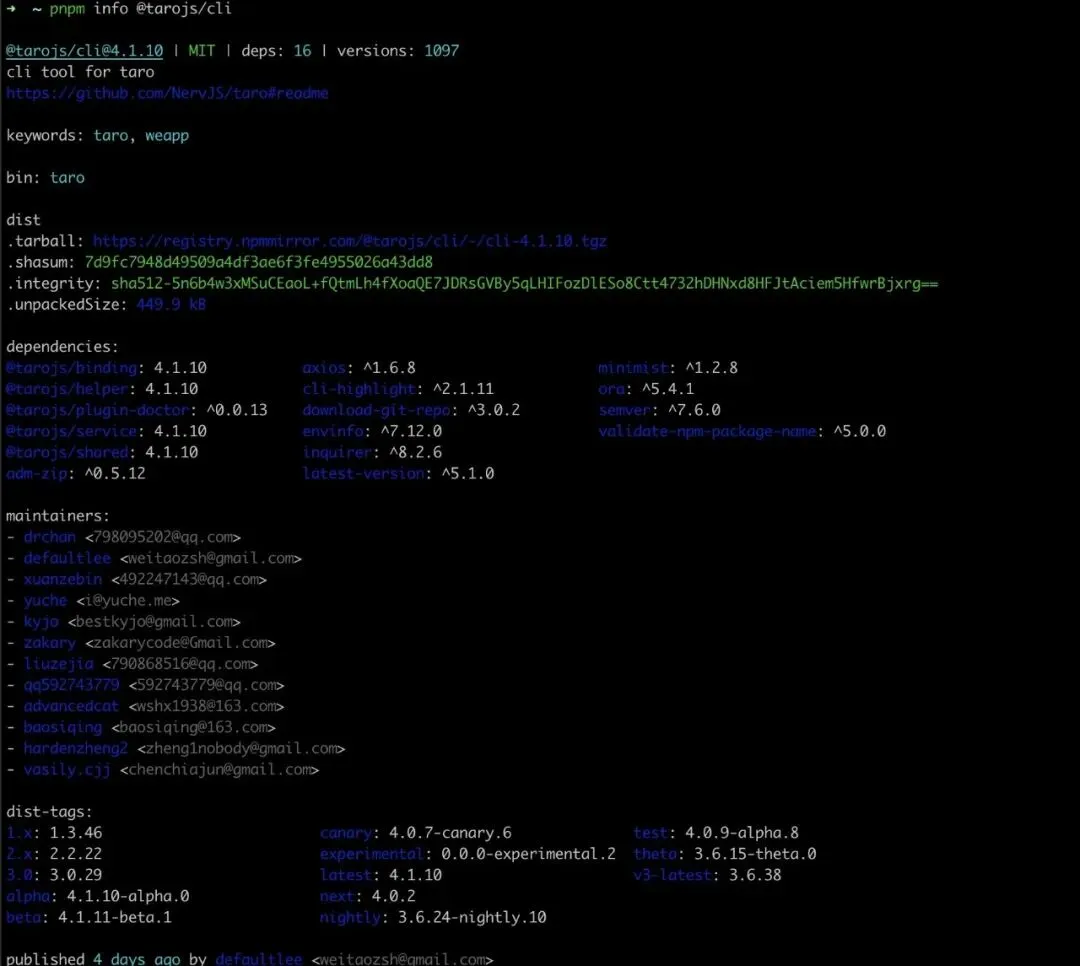Select the MIT license text

coord(202,51)
